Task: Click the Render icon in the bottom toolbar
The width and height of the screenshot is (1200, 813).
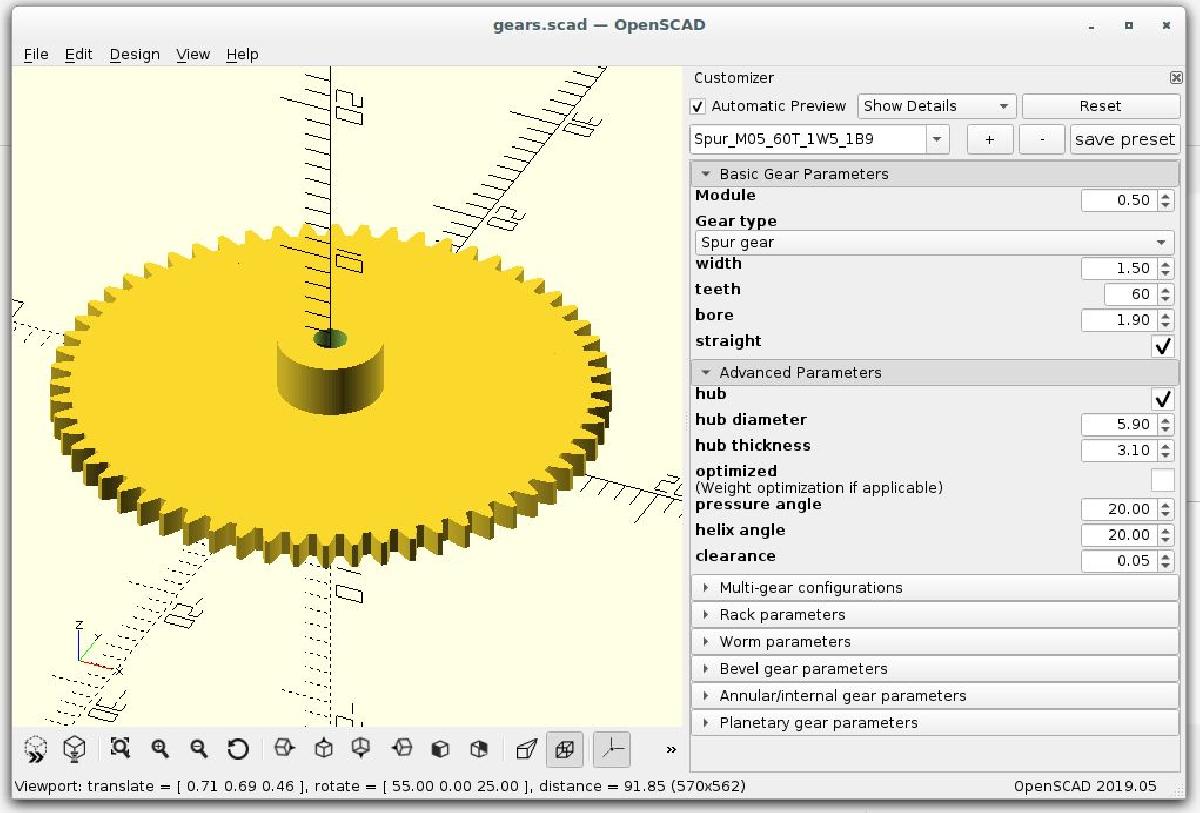Action: pyautogui.click(x=74, y=748)
